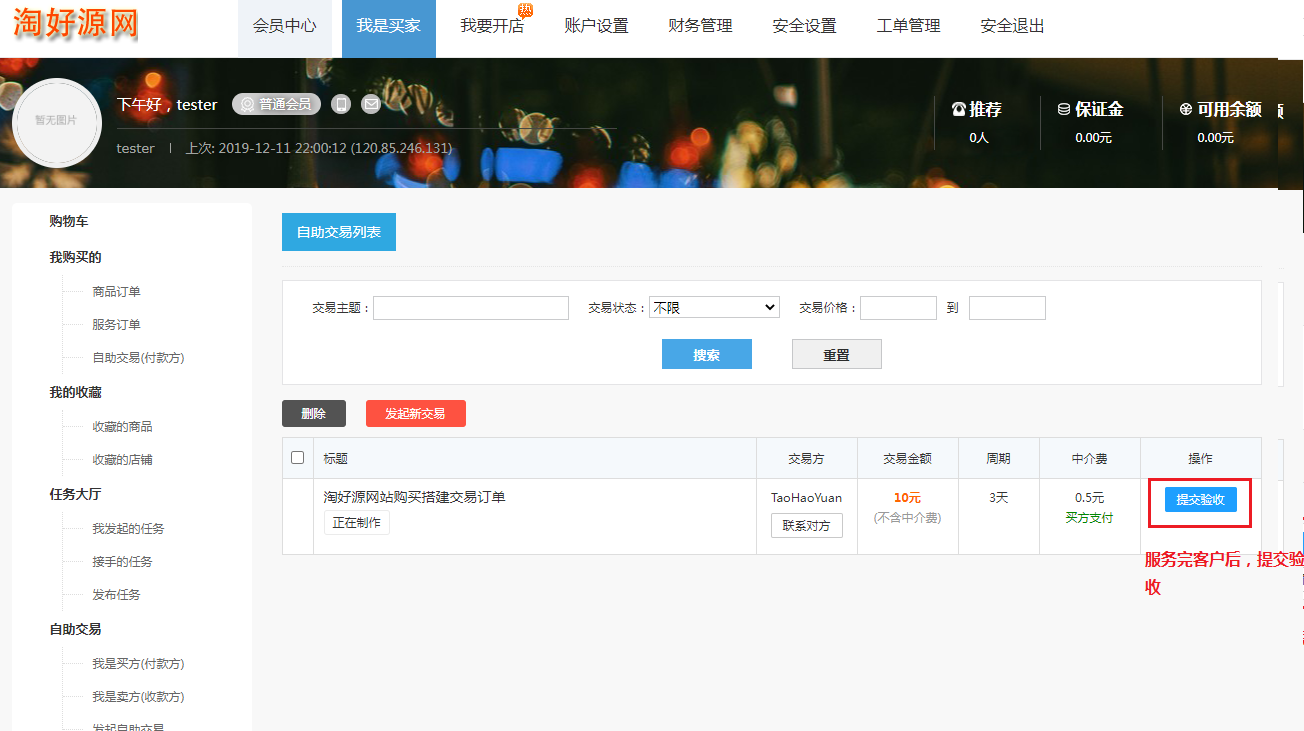Focus the 交易主题 text field
The height and width of the screenshot is (731, 1304).
pyautogui.click(x=470, y=308)
